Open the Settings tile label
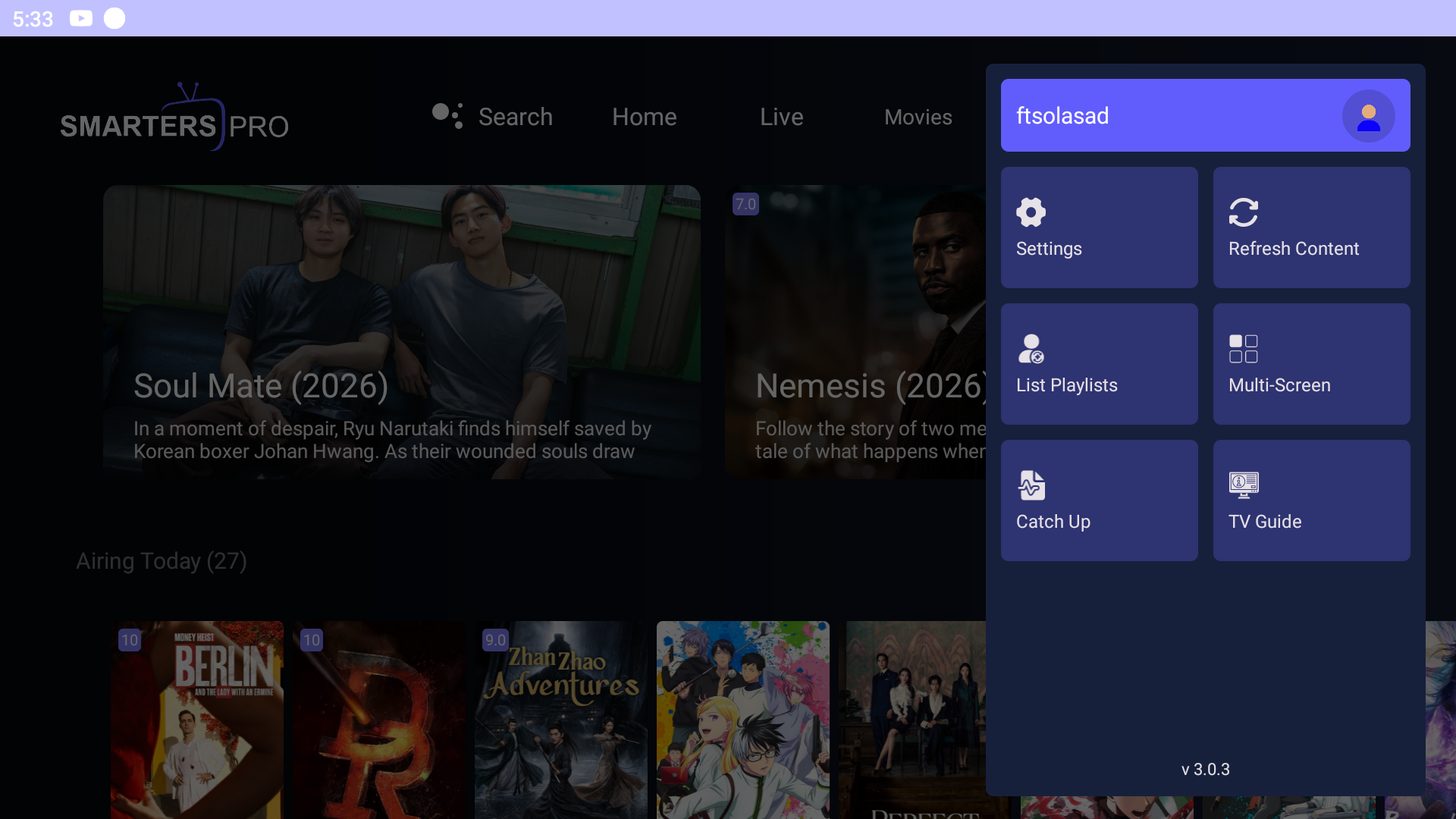This screenshot has width=1456, height=819. (x=1049, y=249)
